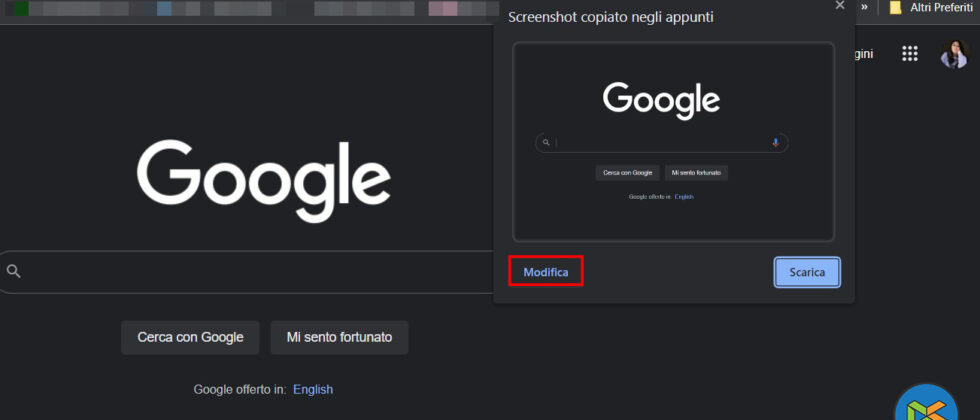This screenshot has width=980, height=420.
Task: Download the screenshot with Scarica button
Action: (807, 272)
